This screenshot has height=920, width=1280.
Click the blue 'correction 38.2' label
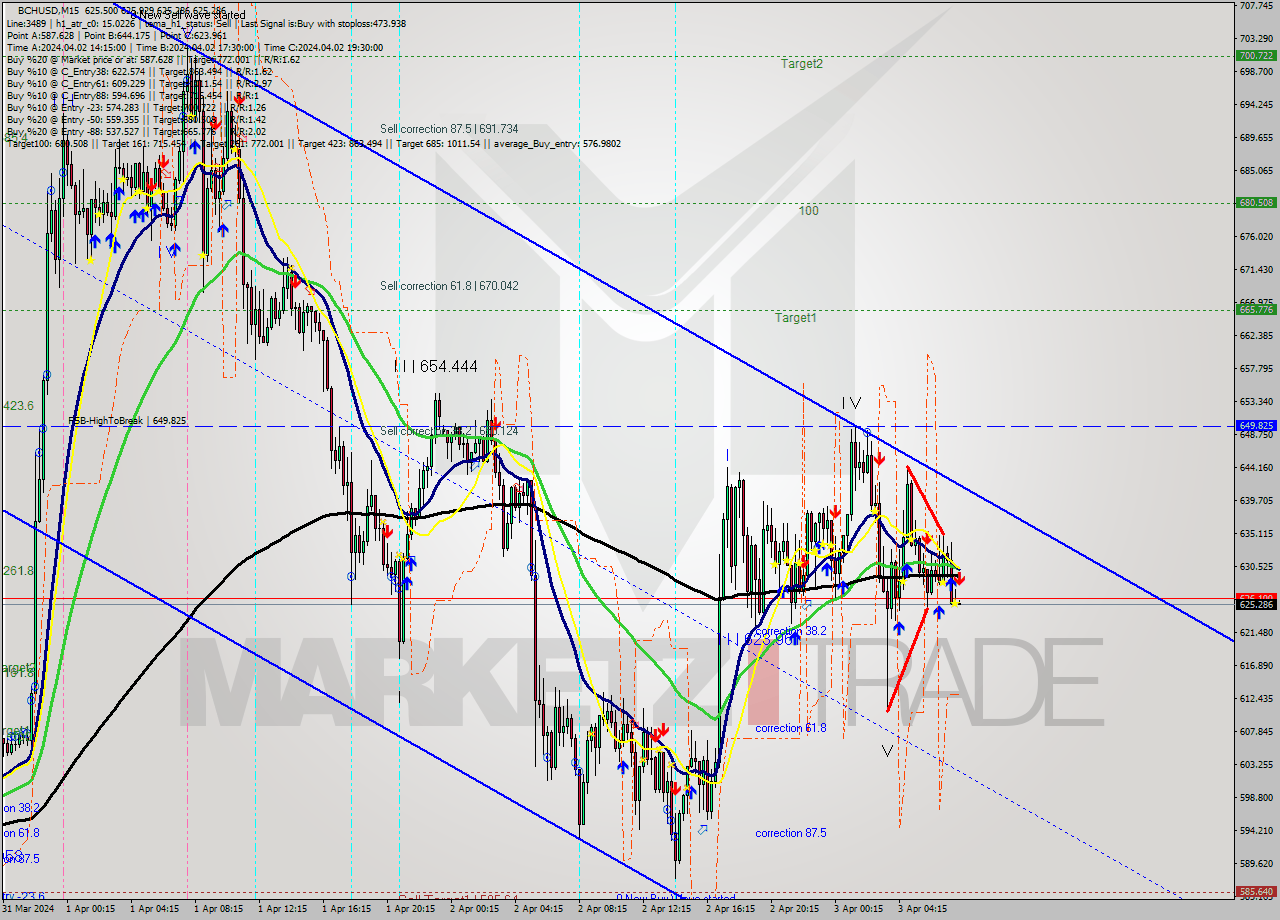tap(791, 631)
